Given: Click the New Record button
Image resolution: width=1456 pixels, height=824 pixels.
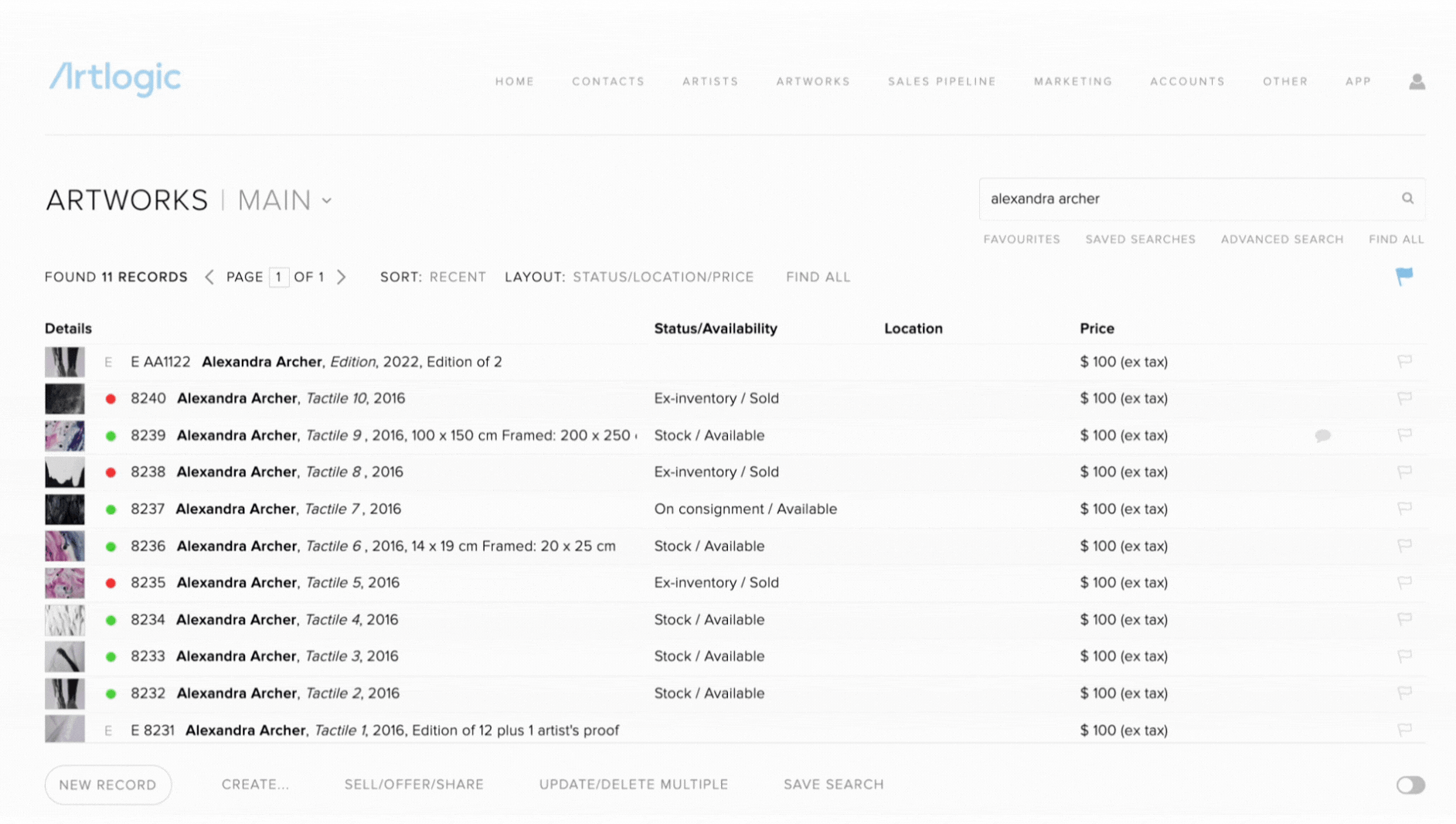Looking at the screenshot, I should click(108, 785).
